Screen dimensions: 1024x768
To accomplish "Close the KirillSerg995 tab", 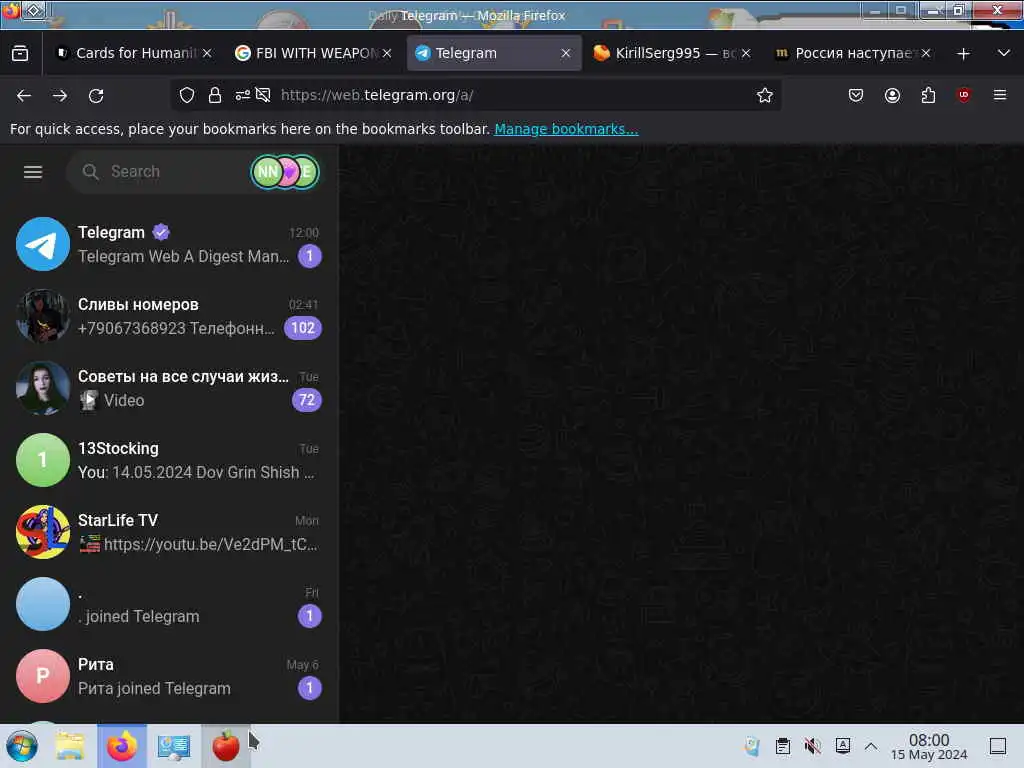I will pyautogui.click(x=746, y=53).
